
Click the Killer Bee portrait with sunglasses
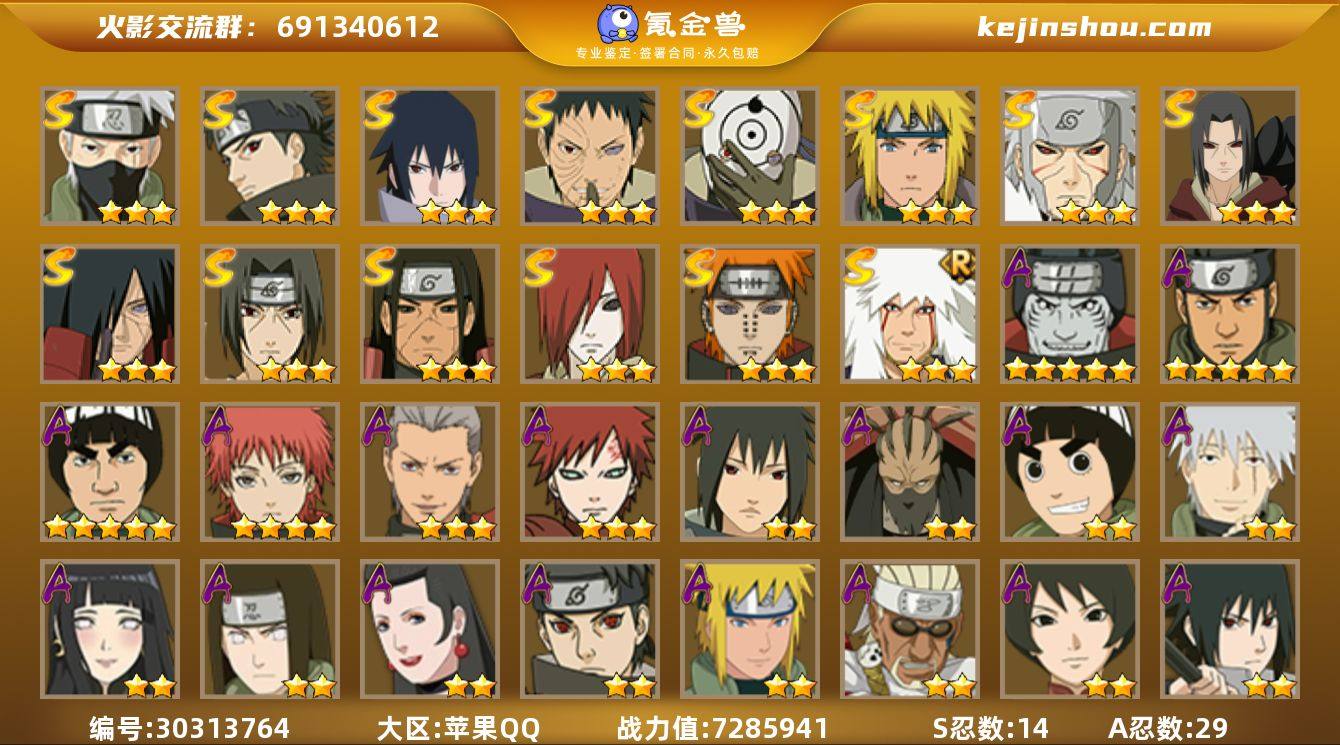909,629
